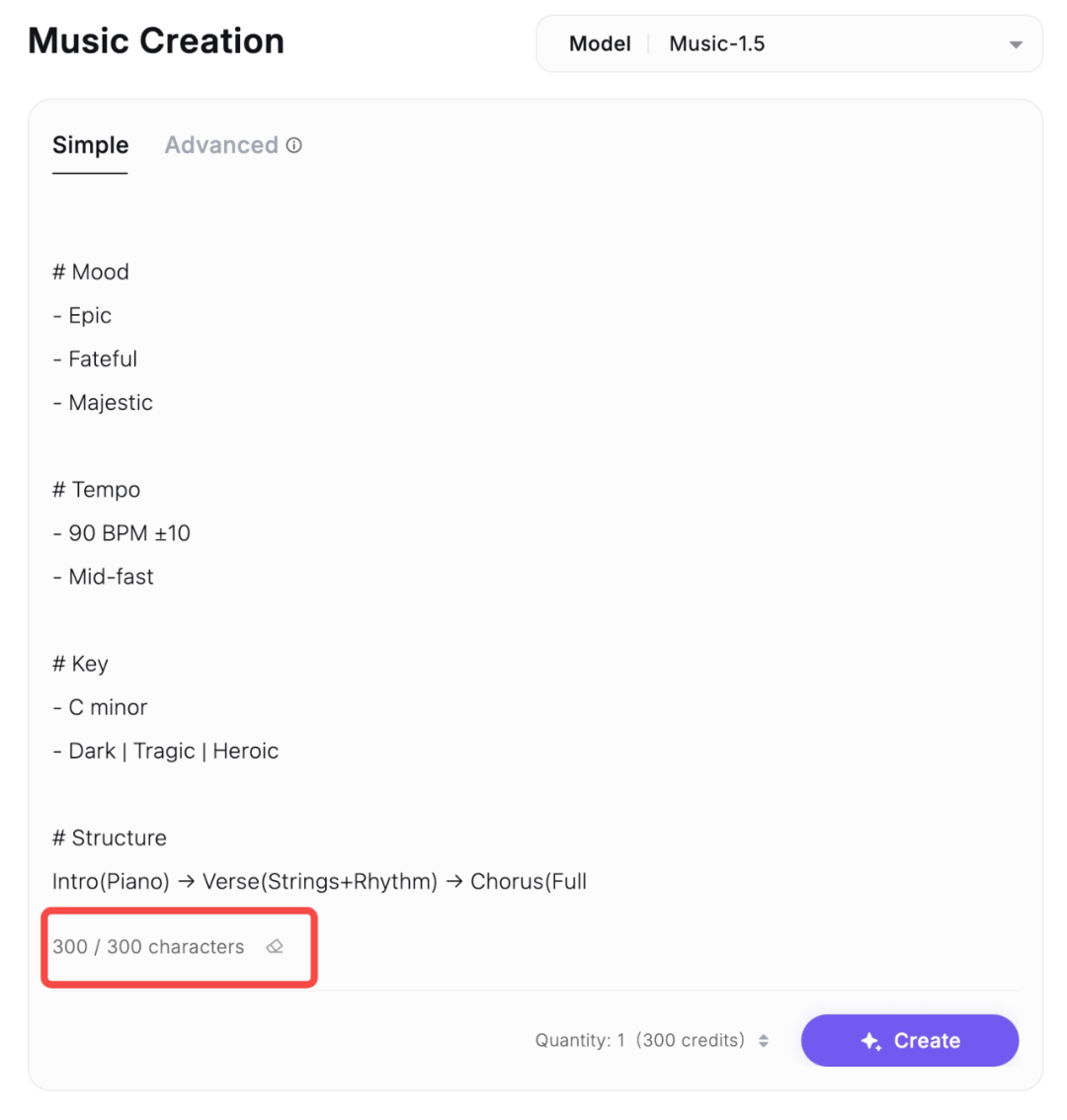Image resolution: width=1067 pixels, height=1120 pixels.
Task: Switch to the Advanced tab
Action: (221, 145)
